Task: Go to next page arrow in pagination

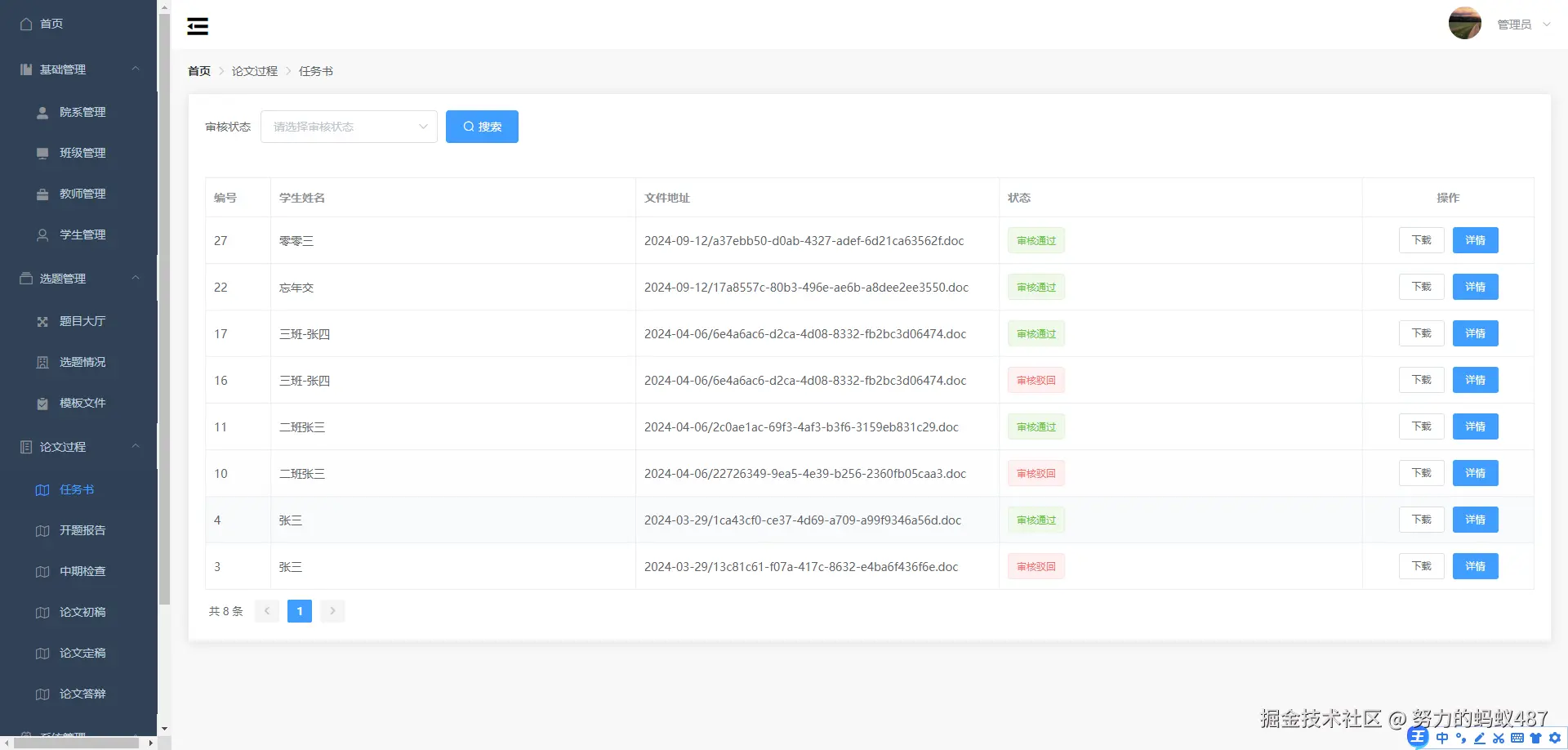Action: pos(332,611)
